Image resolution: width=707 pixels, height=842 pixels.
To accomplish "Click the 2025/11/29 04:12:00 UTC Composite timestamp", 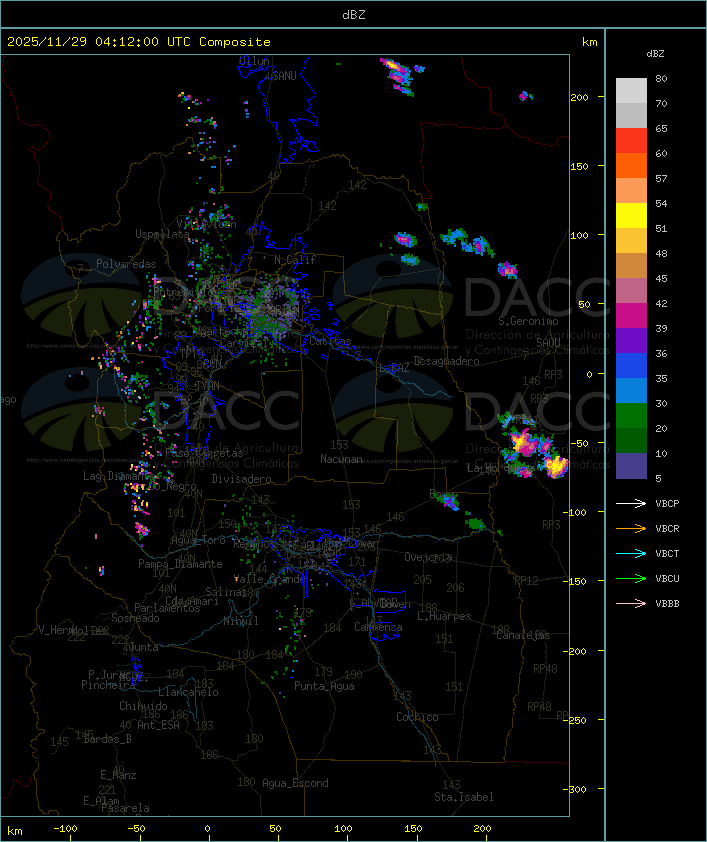I will click(139, 42).
